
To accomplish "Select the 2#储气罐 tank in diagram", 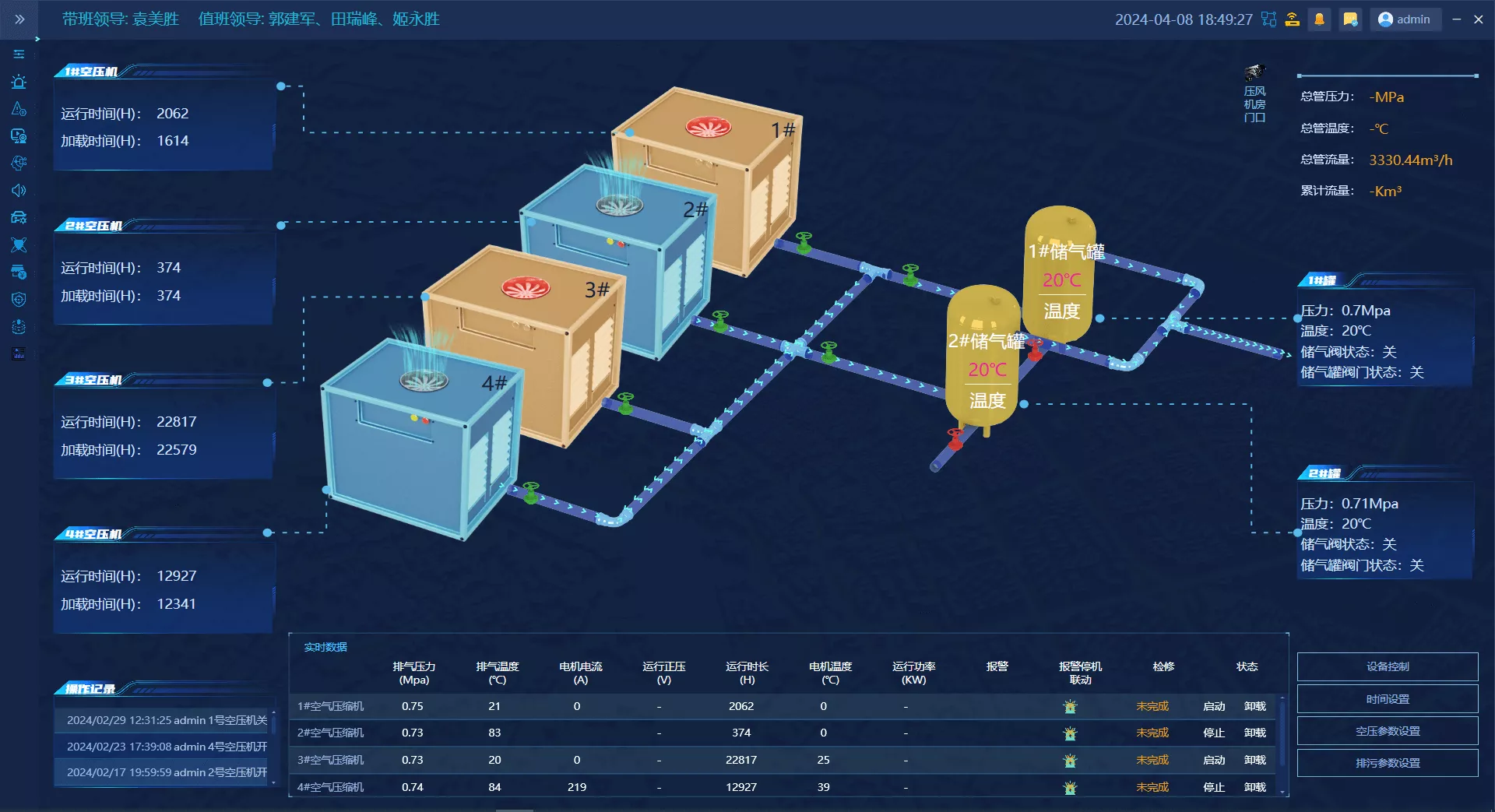I will (983, 358).
